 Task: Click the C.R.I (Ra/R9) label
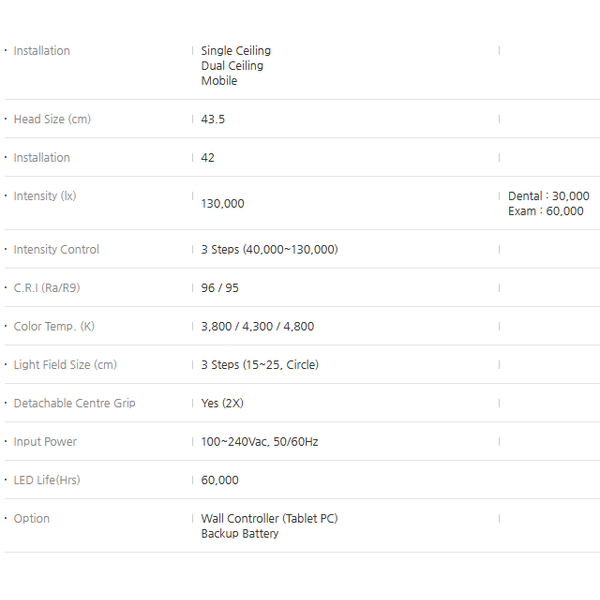click(x=47, y=288)
